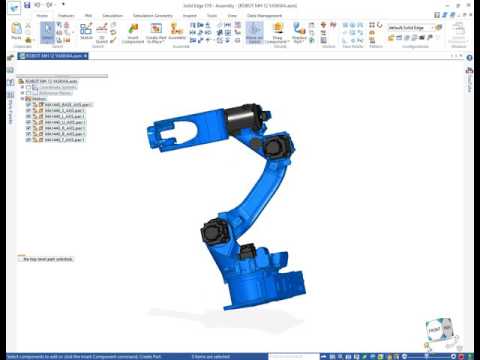Save the assembly with the Save icon
This screenshot has height=360, width=480.
[27, 5]
